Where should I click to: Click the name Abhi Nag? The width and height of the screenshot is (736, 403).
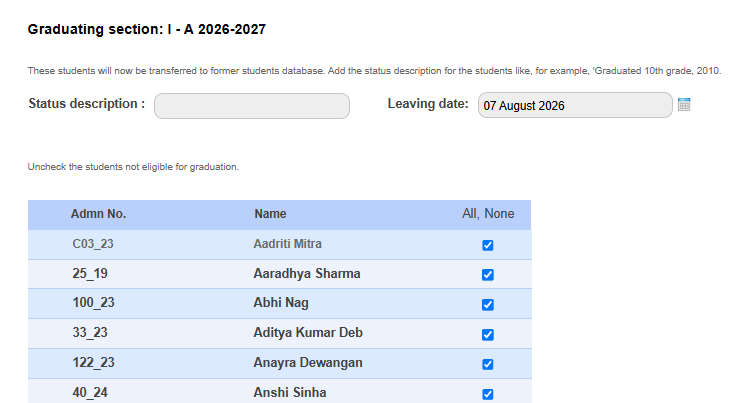281,303
